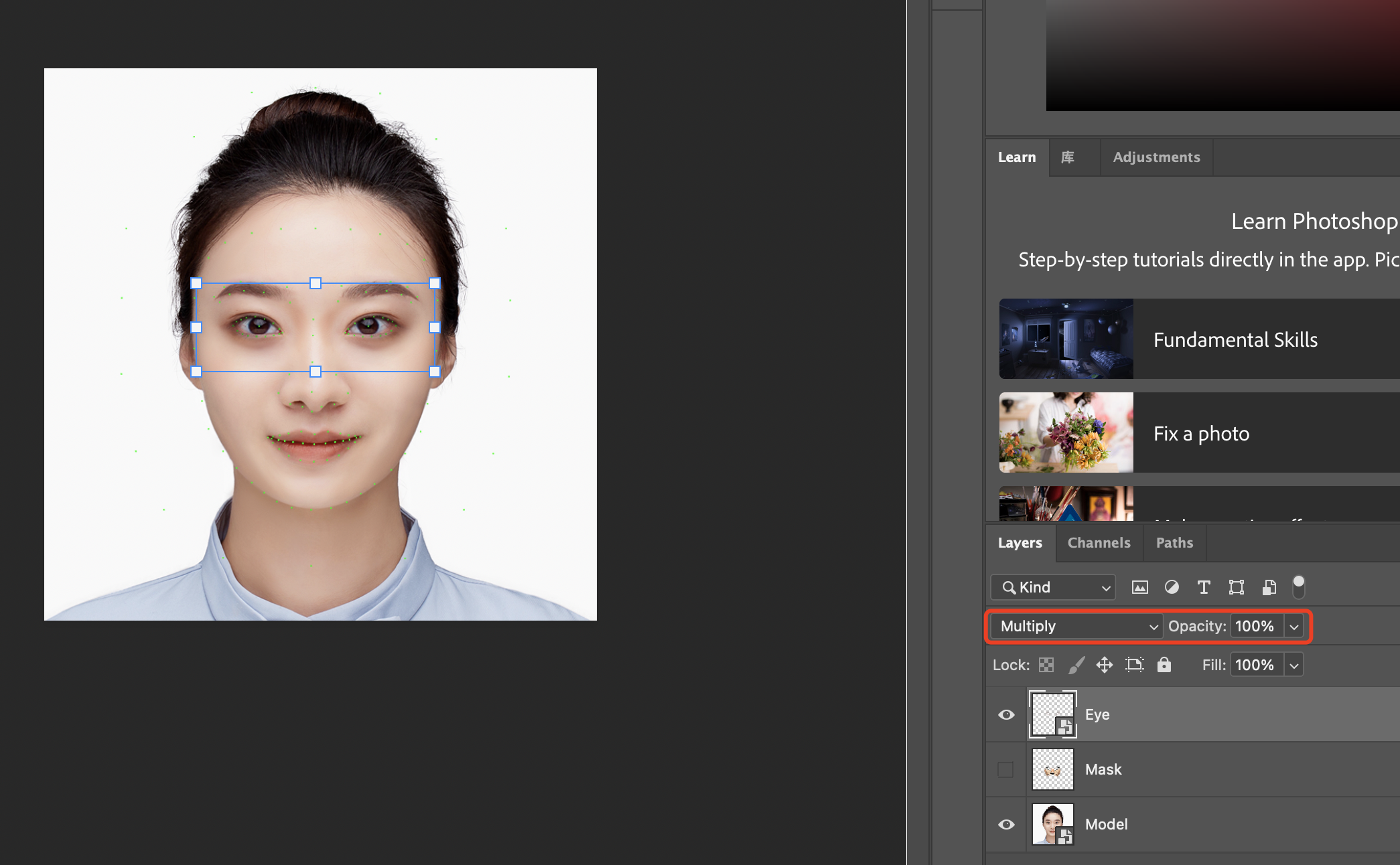Click the smart object filter icon

click(1269, 587)
